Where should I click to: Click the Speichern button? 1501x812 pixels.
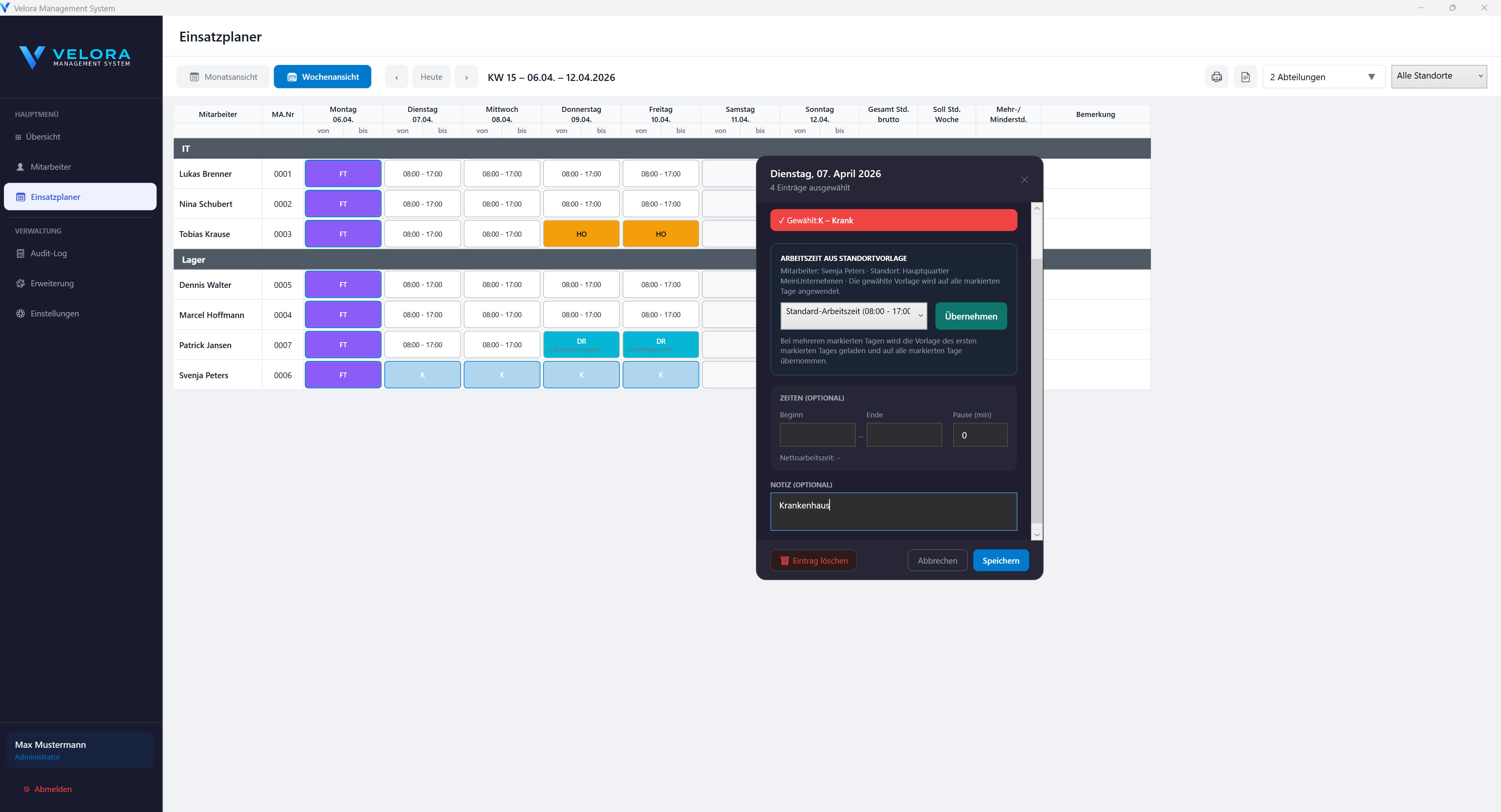coord(1000,560)
